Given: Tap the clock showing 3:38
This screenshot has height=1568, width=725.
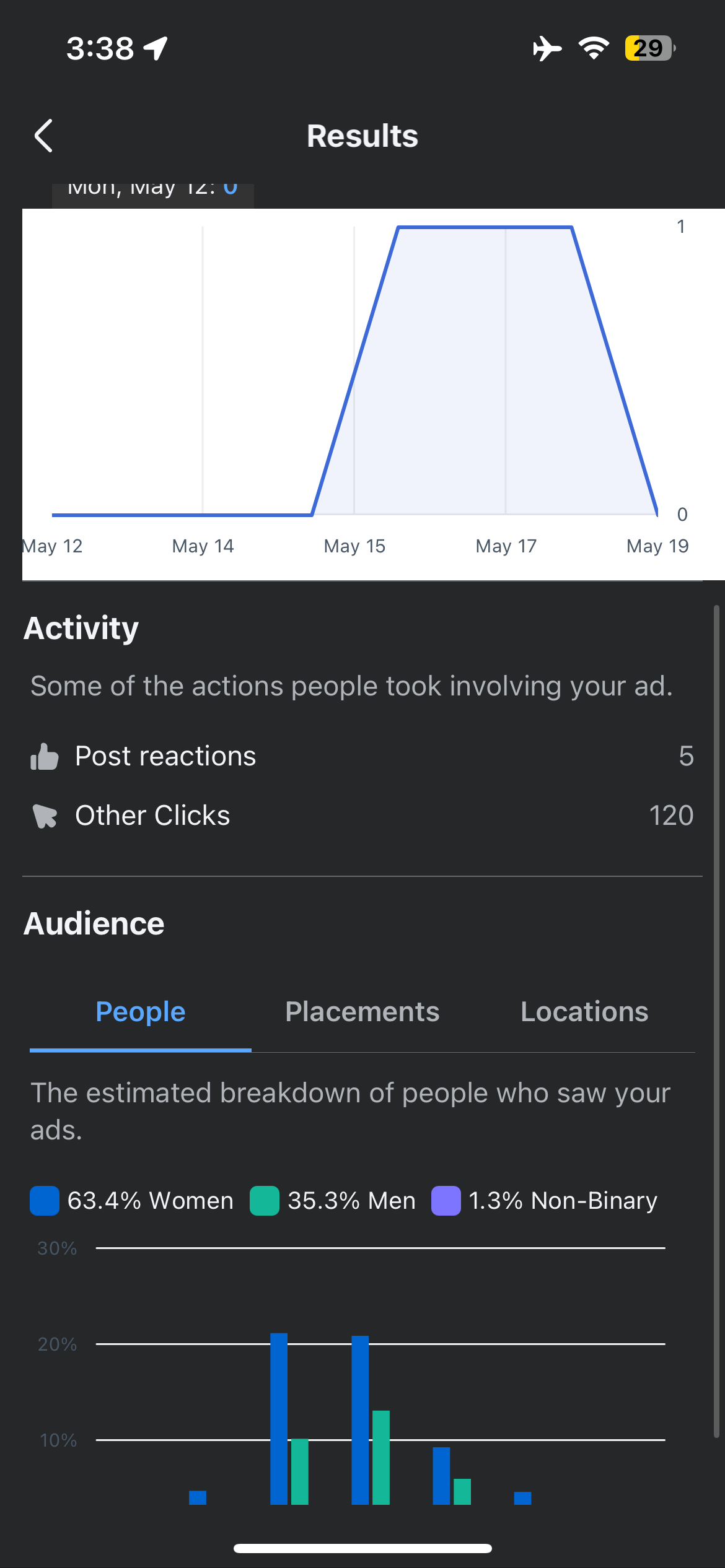Looking at the screenshot, I should pos(99,47).
